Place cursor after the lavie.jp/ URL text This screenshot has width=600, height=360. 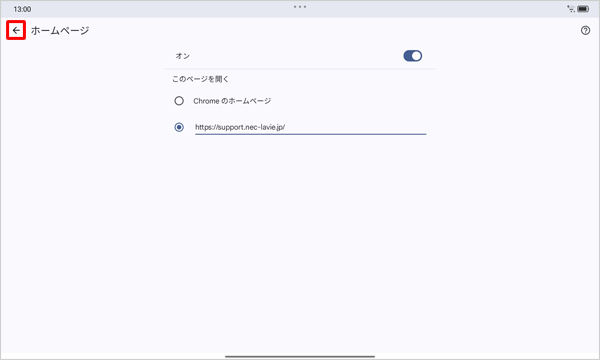(286, 127)
